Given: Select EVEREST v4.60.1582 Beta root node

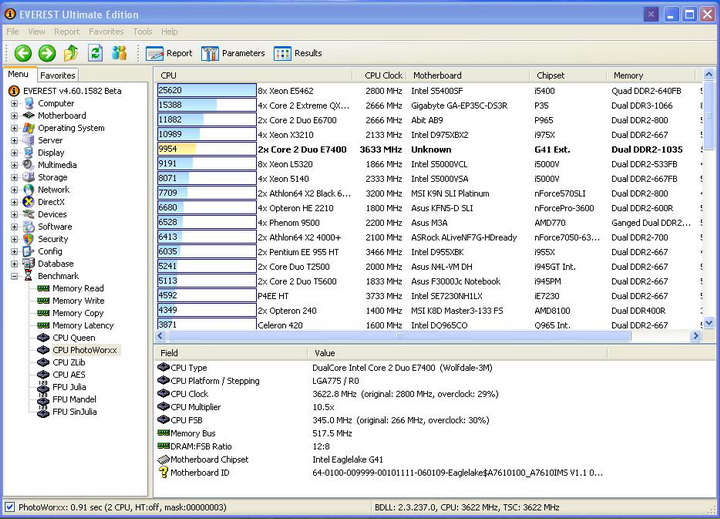Looking at the screenshot, I should [72, 91].
